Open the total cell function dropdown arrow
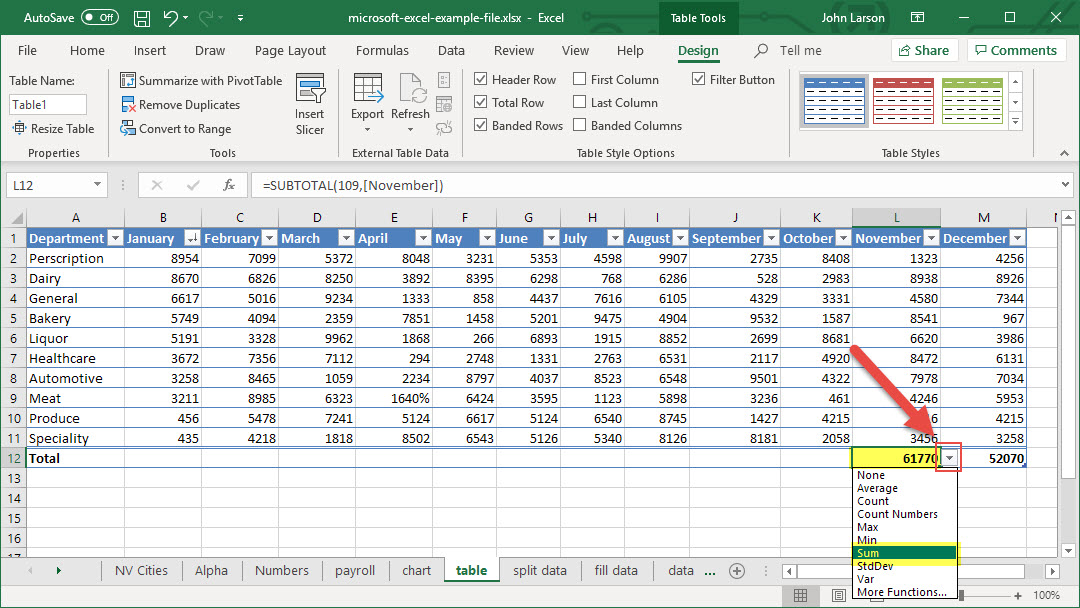This screenshot has width=1080, height=608. pos(949,459)
